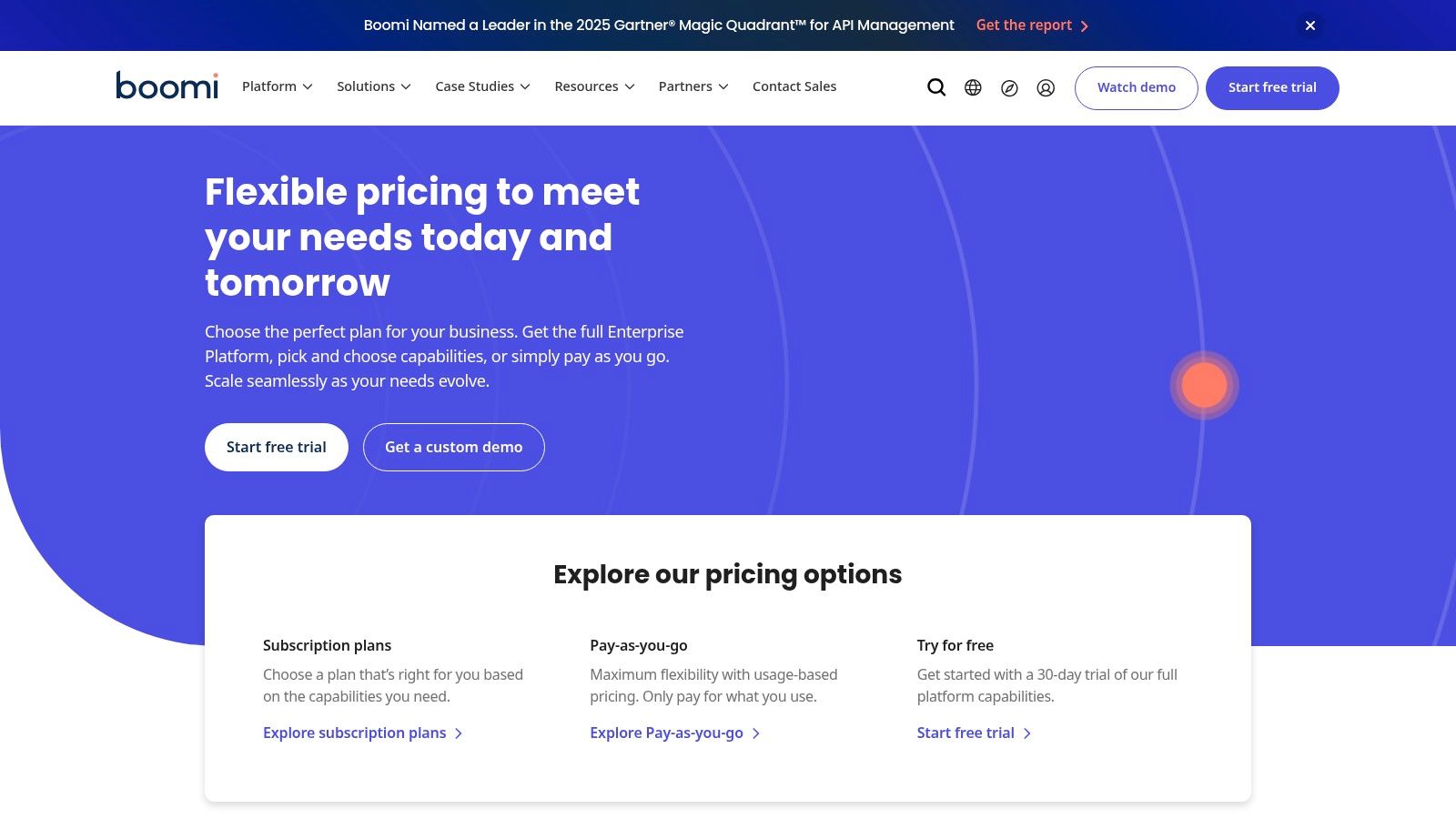This screenshot has width=1456, height=819.
Task: Open the user account profile icon
Action: point(1046,88)
